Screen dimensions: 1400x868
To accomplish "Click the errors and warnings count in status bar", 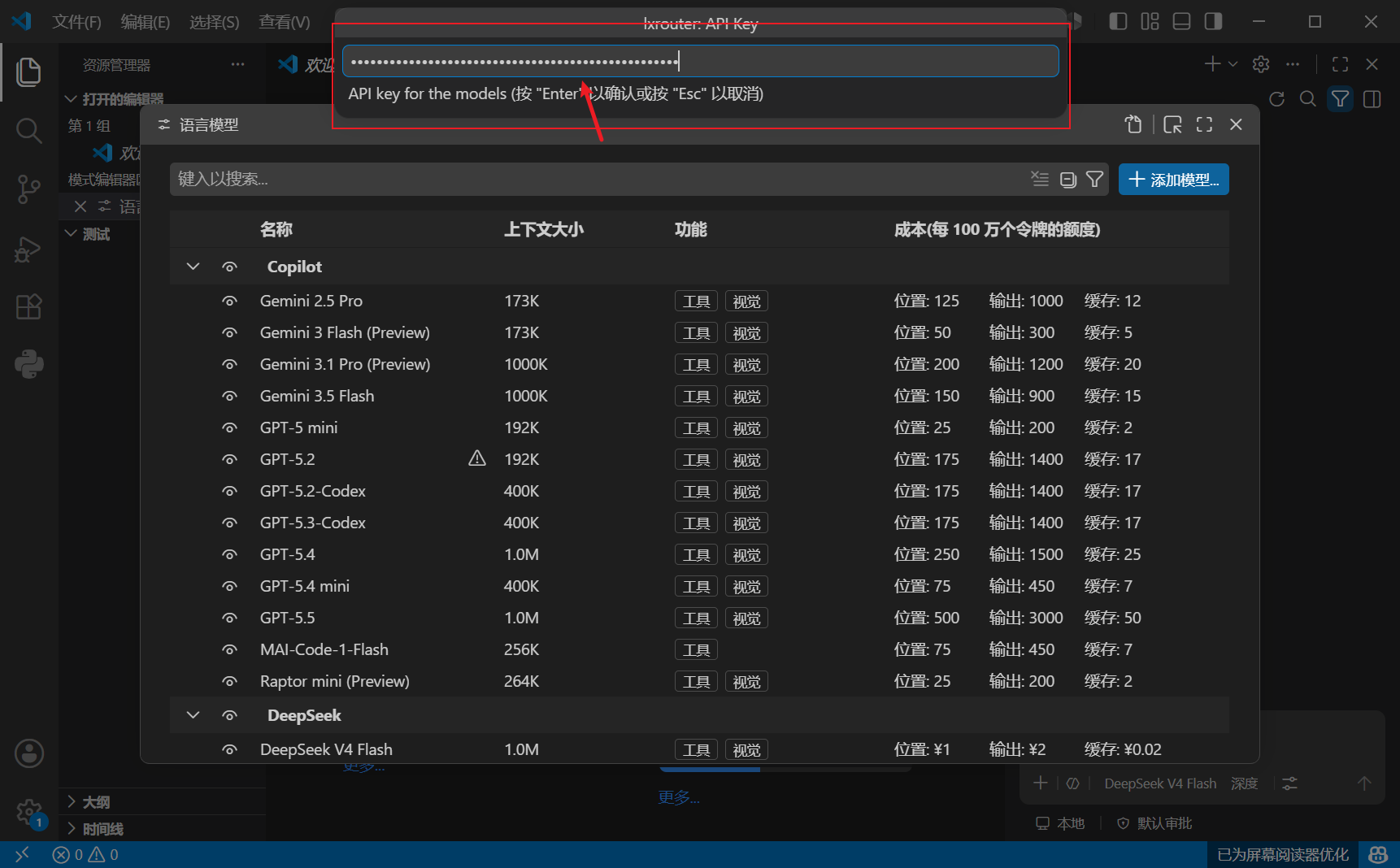I will (x=85, y=855).
